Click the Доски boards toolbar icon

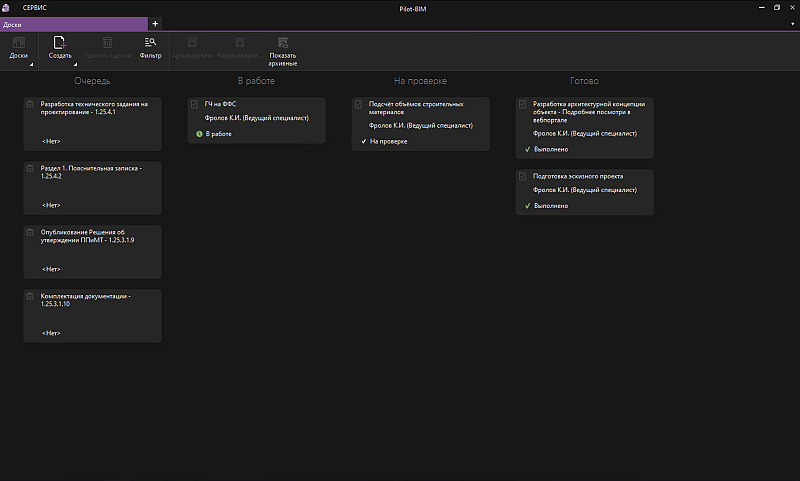click(x=18, y=44)
